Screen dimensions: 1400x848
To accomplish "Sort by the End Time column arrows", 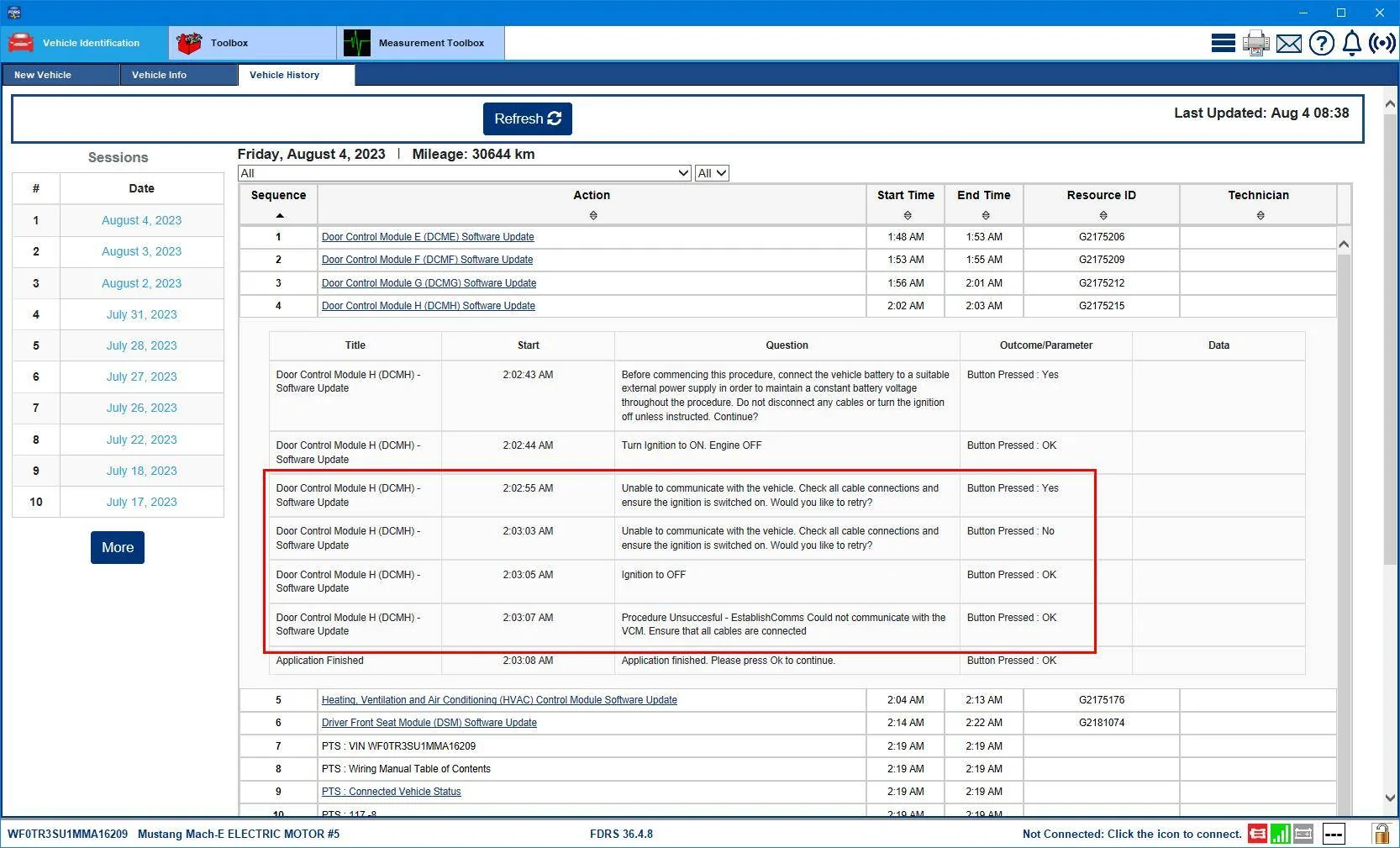I will click(x=986, y=216).
